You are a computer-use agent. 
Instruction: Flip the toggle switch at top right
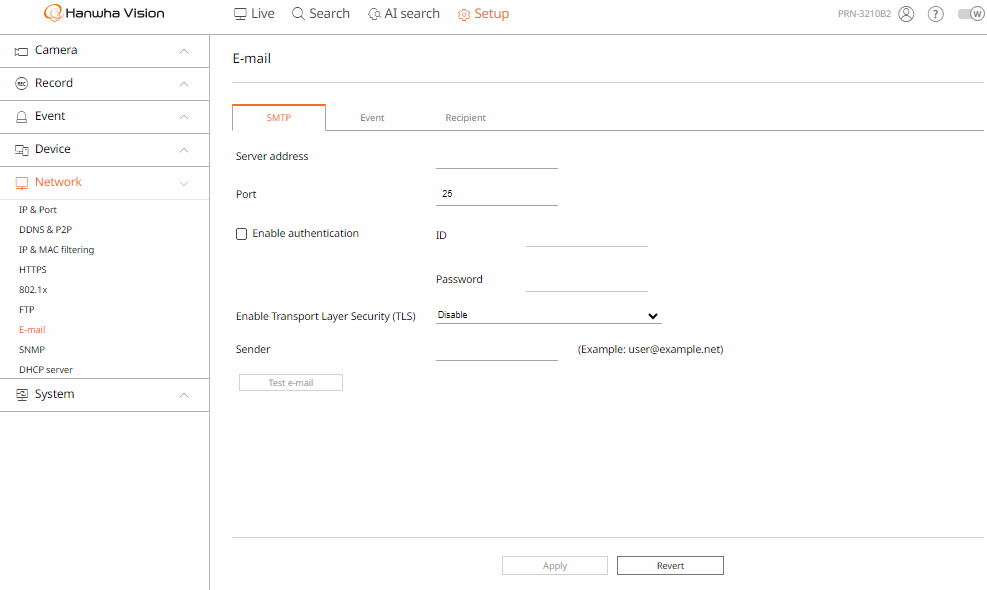coord(969,14)
